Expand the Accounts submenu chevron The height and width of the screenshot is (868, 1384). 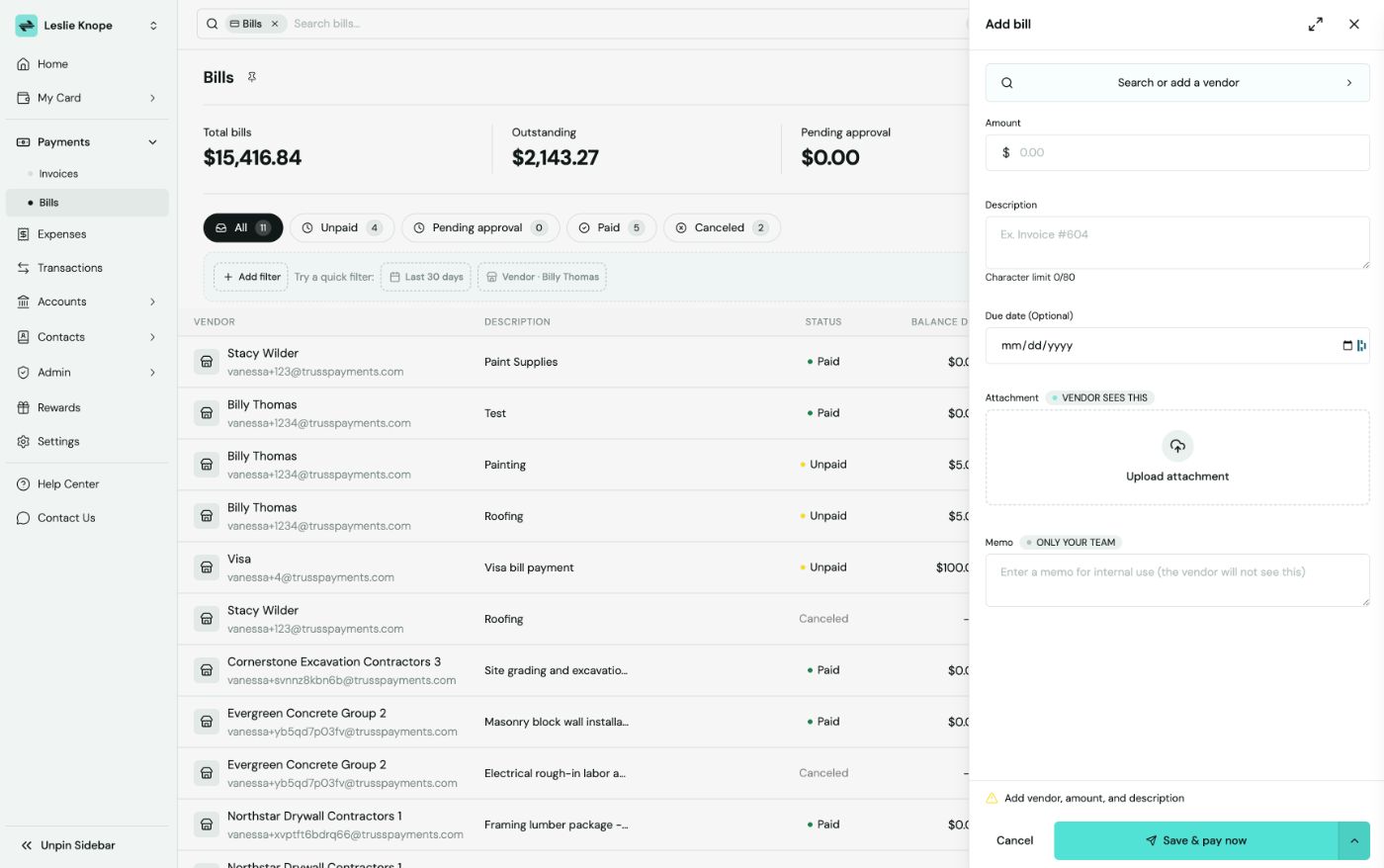[152, 302]
